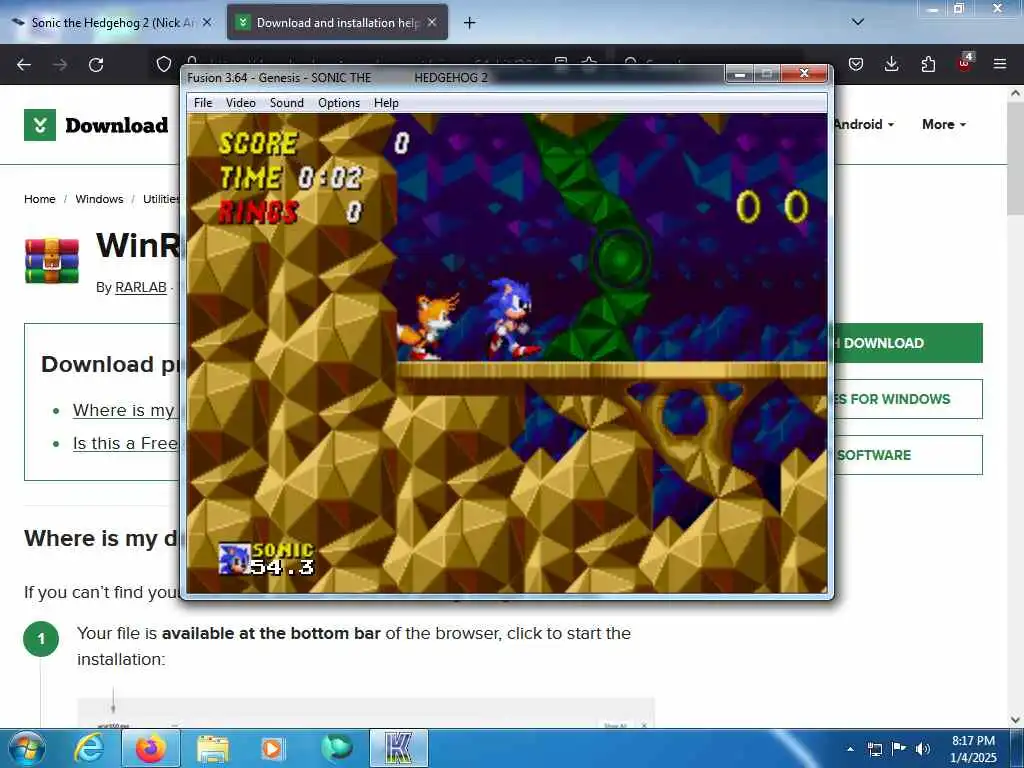The height and width of the screenshot is (768, 1024).
Task: Open the File menu in Fusion
Action: 203,103
